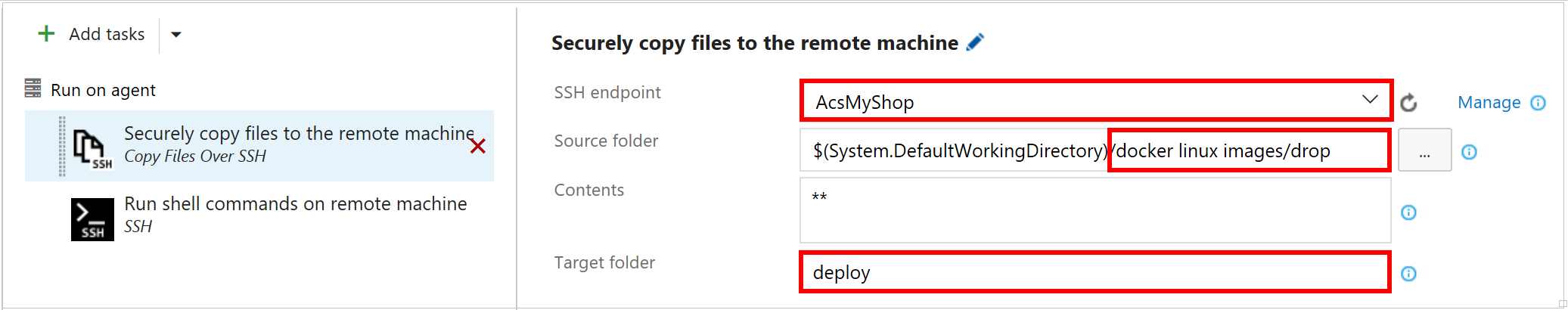
Task: Click the Target folder deploy field
Action: click(1094, 272)
